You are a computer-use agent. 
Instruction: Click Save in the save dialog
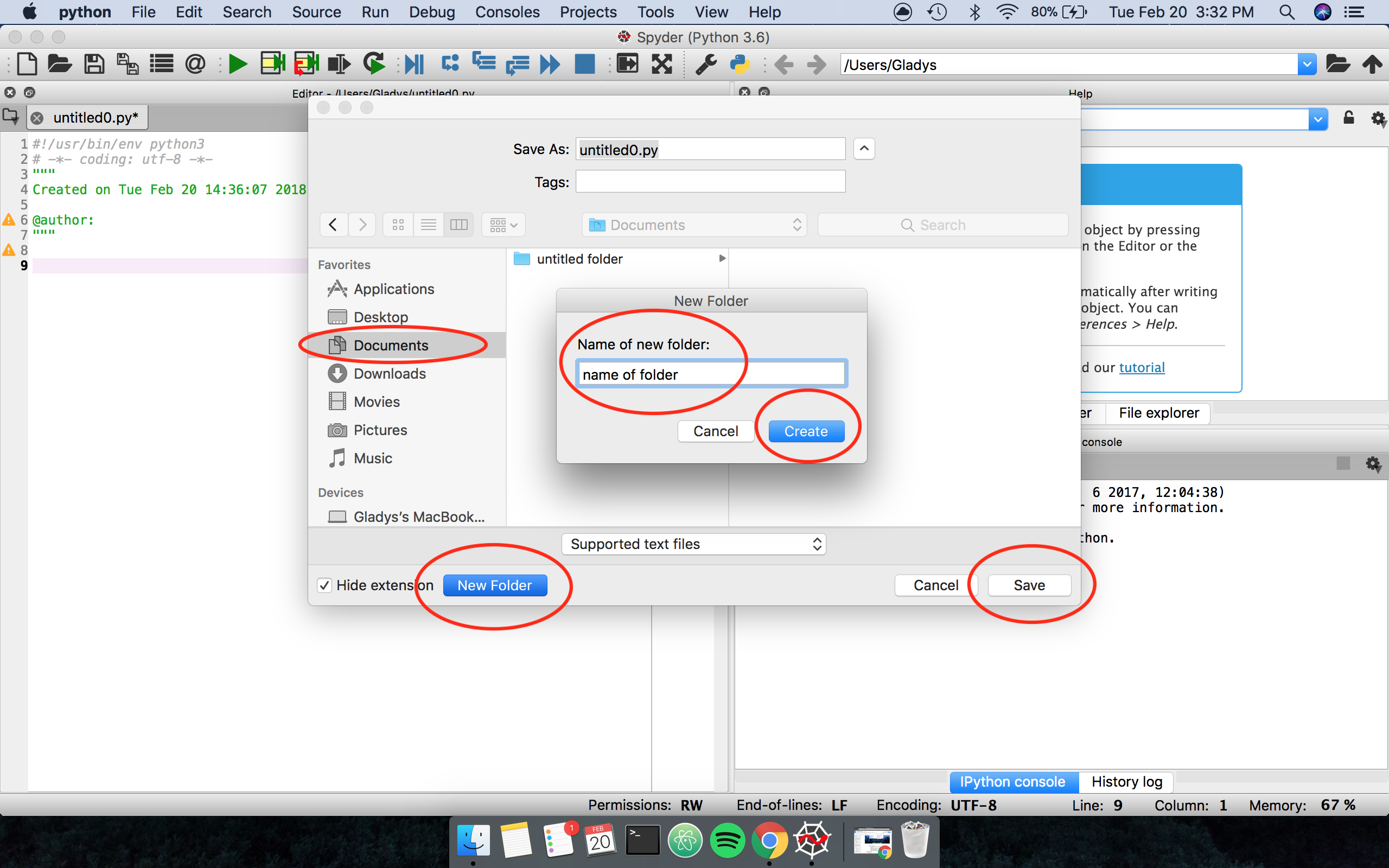point(1029,585)
